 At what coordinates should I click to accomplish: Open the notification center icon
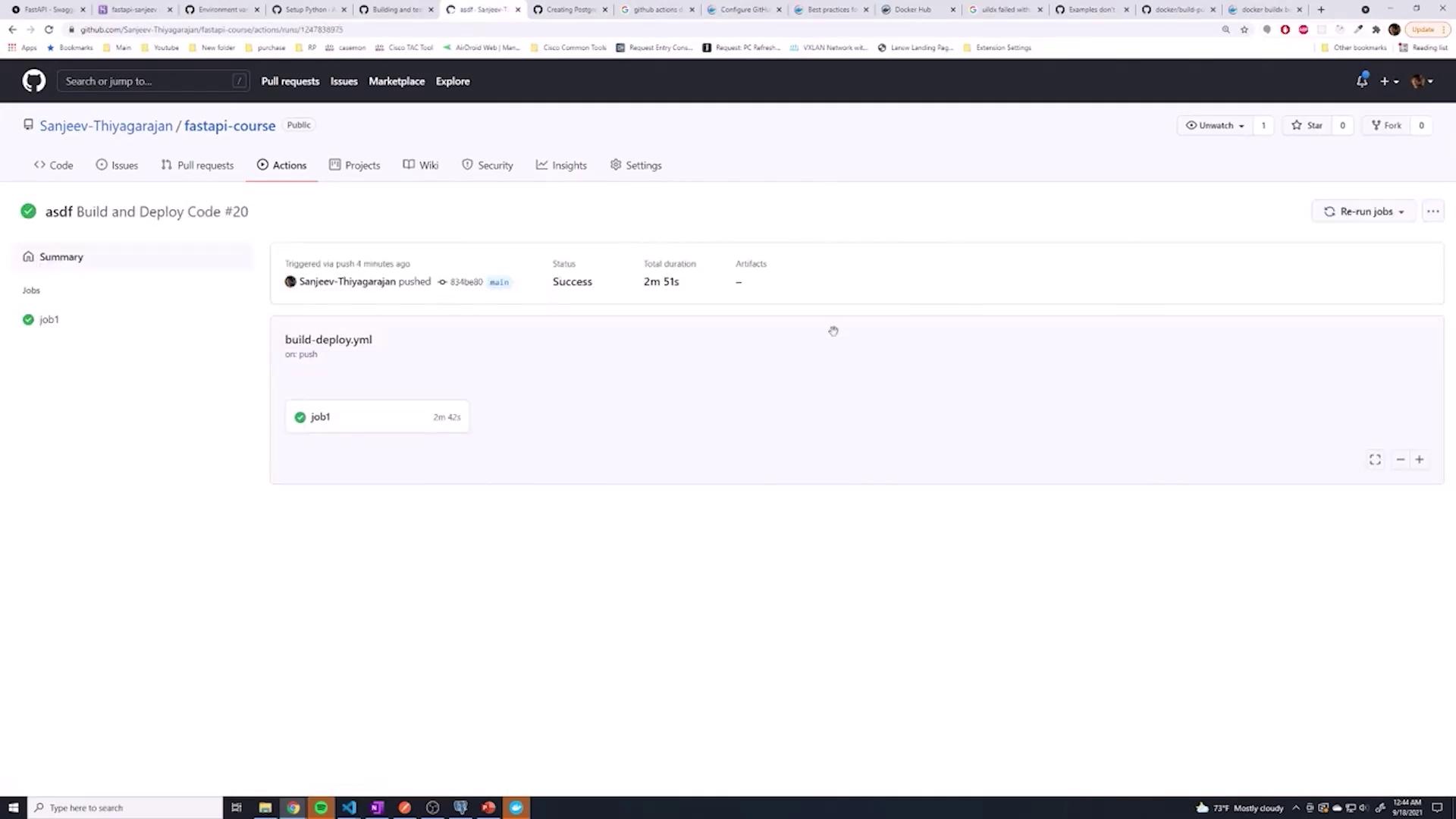pos(1436,808)
